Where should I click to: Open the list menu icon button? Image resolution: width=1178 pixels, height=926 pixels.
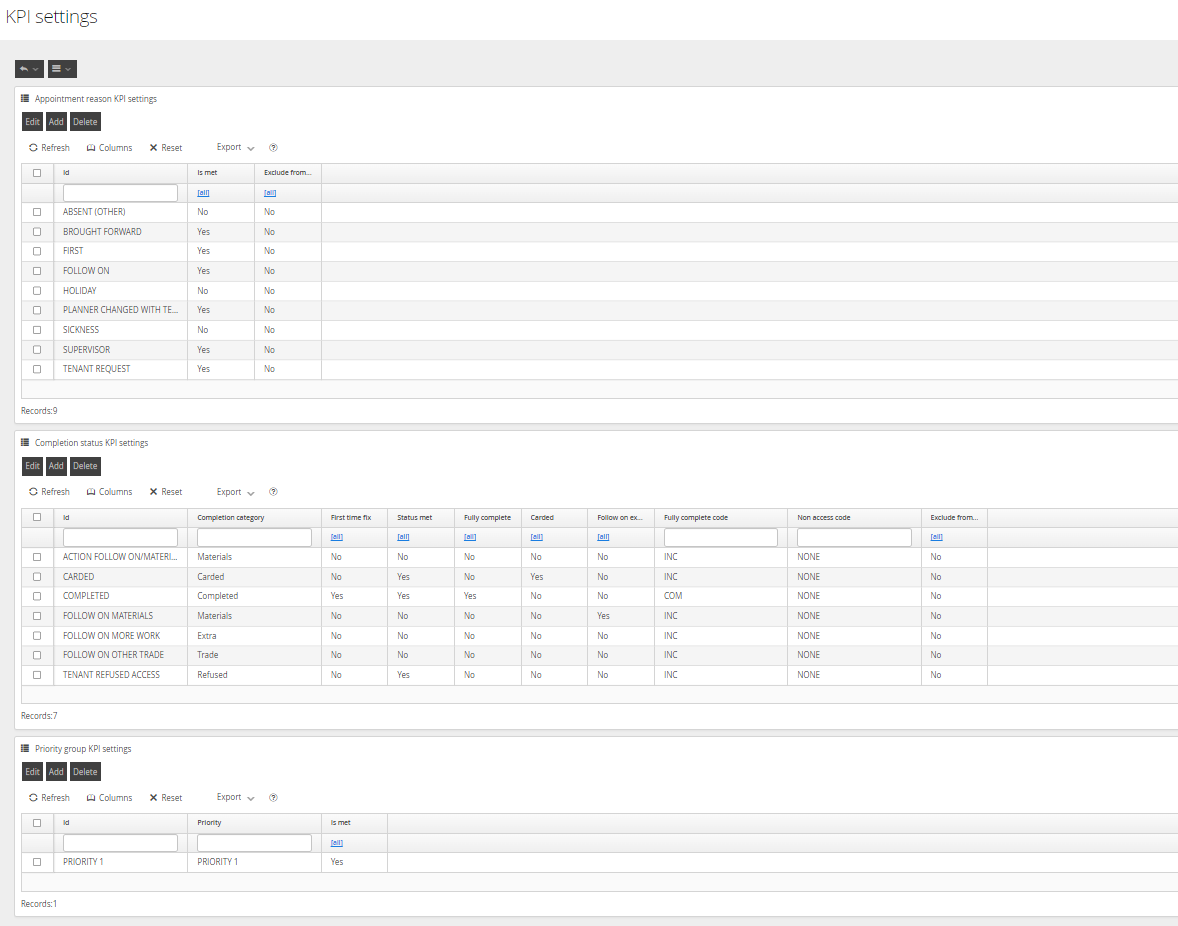(62, 69)
